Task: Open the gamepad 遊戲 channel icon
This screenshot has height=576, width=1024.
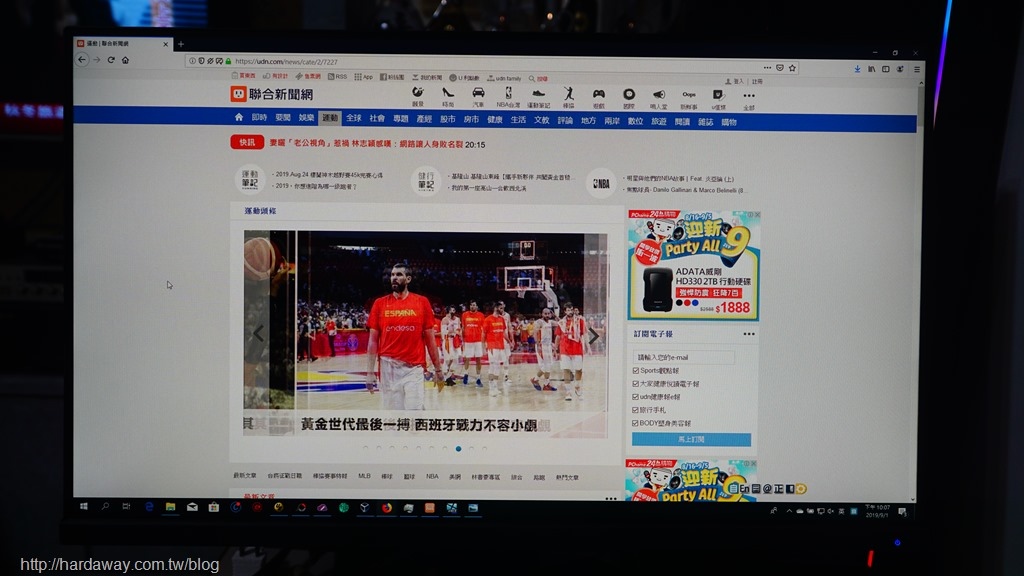Action: (599, 99)
